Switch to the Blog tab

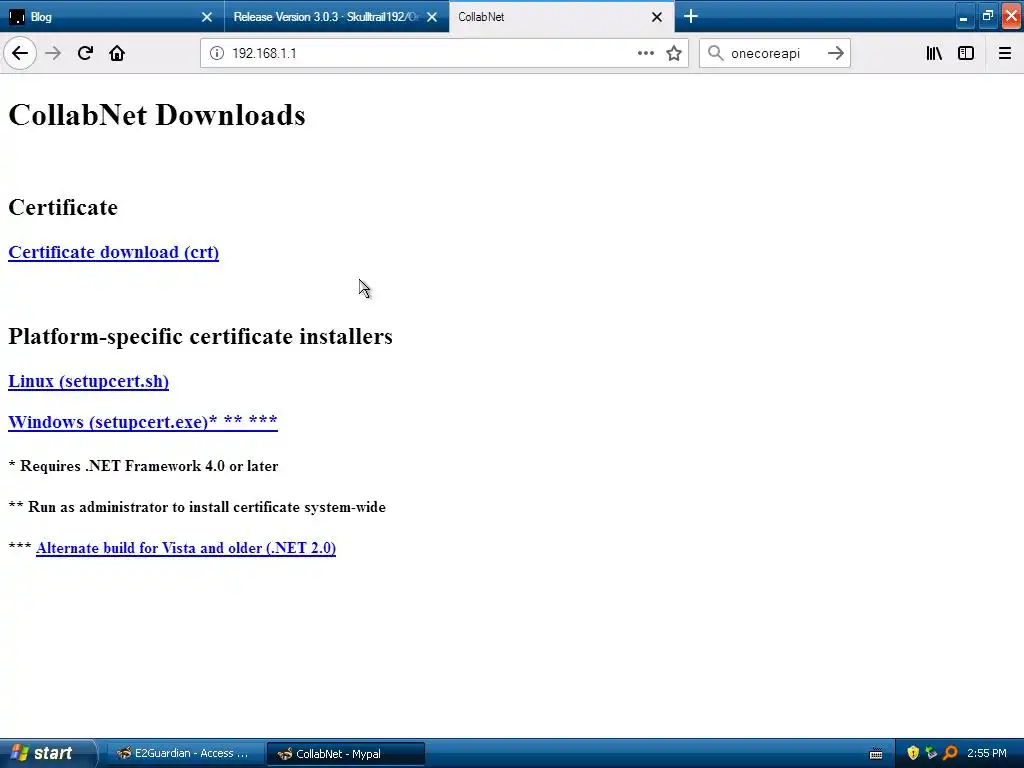click(112, 17)
